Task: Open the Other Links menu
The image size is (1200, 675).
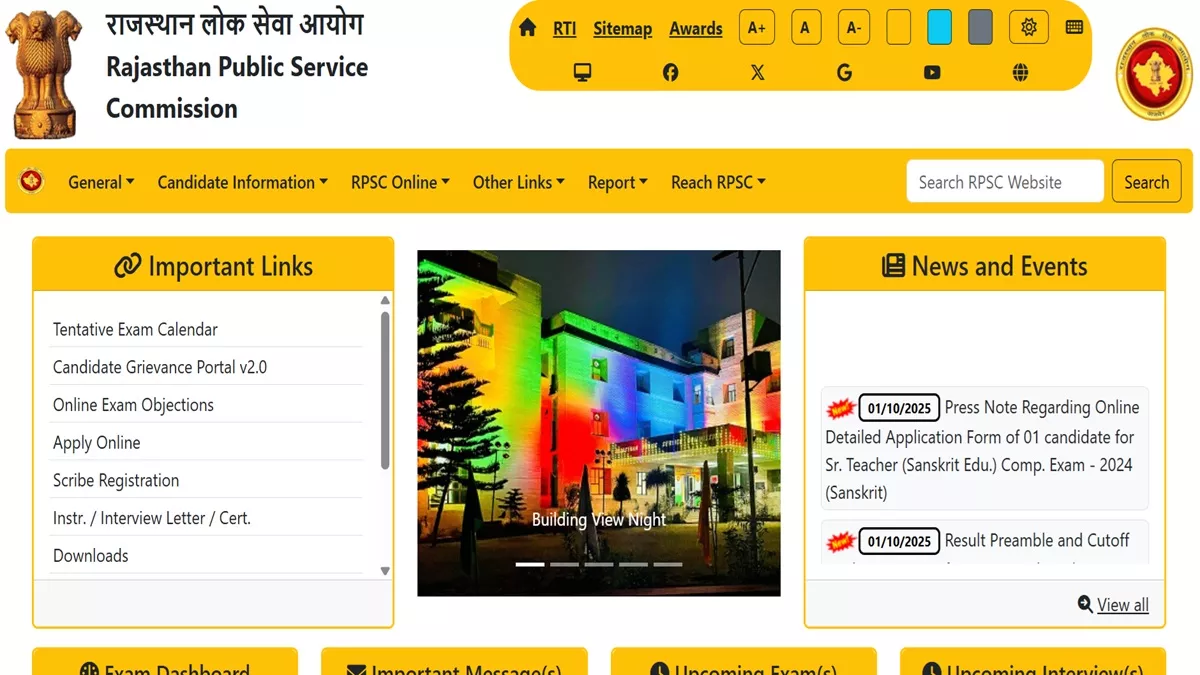Action: (518, 182)
